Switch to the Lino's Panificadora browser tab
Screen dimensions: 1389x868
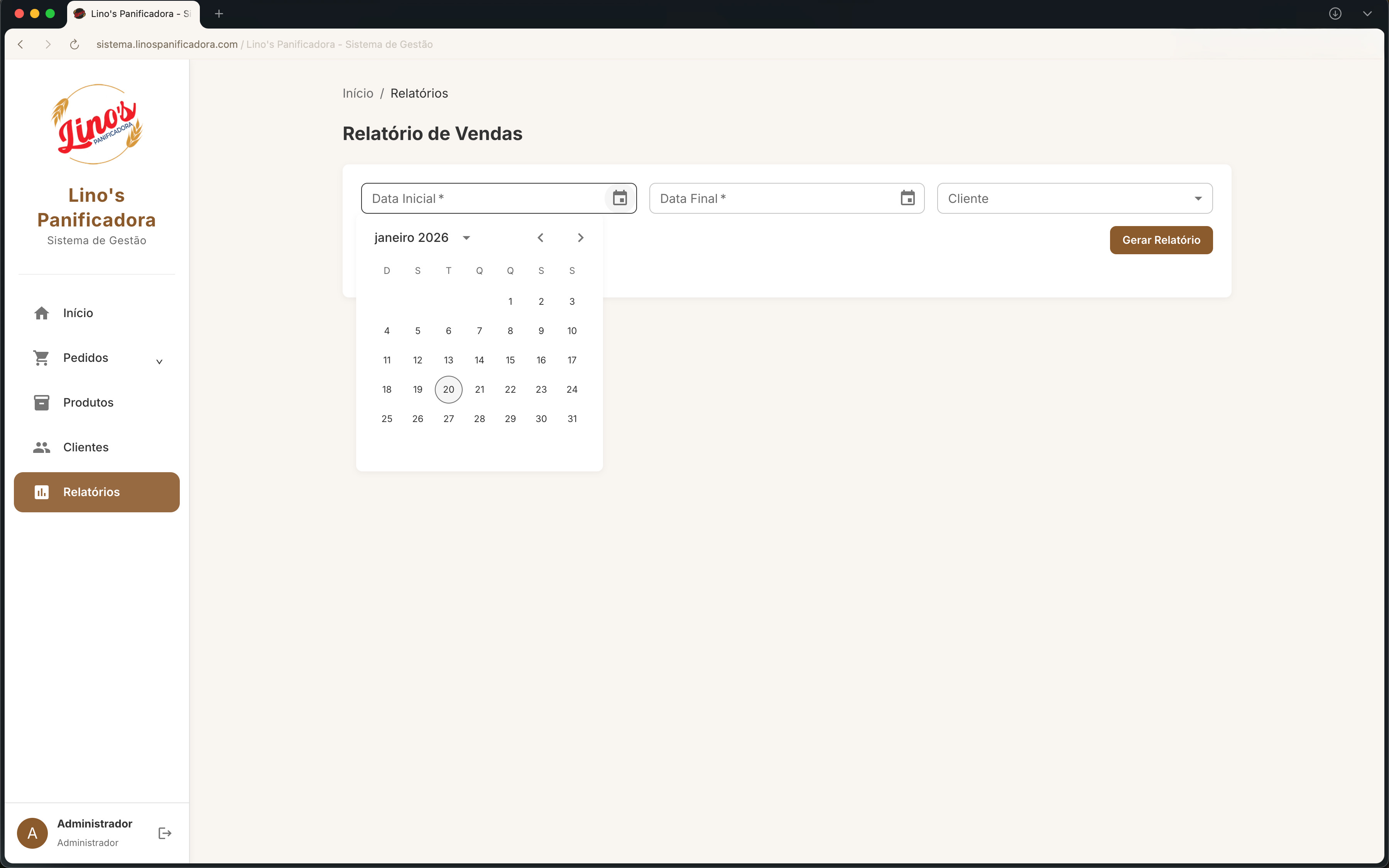click(x=133, y=14)
